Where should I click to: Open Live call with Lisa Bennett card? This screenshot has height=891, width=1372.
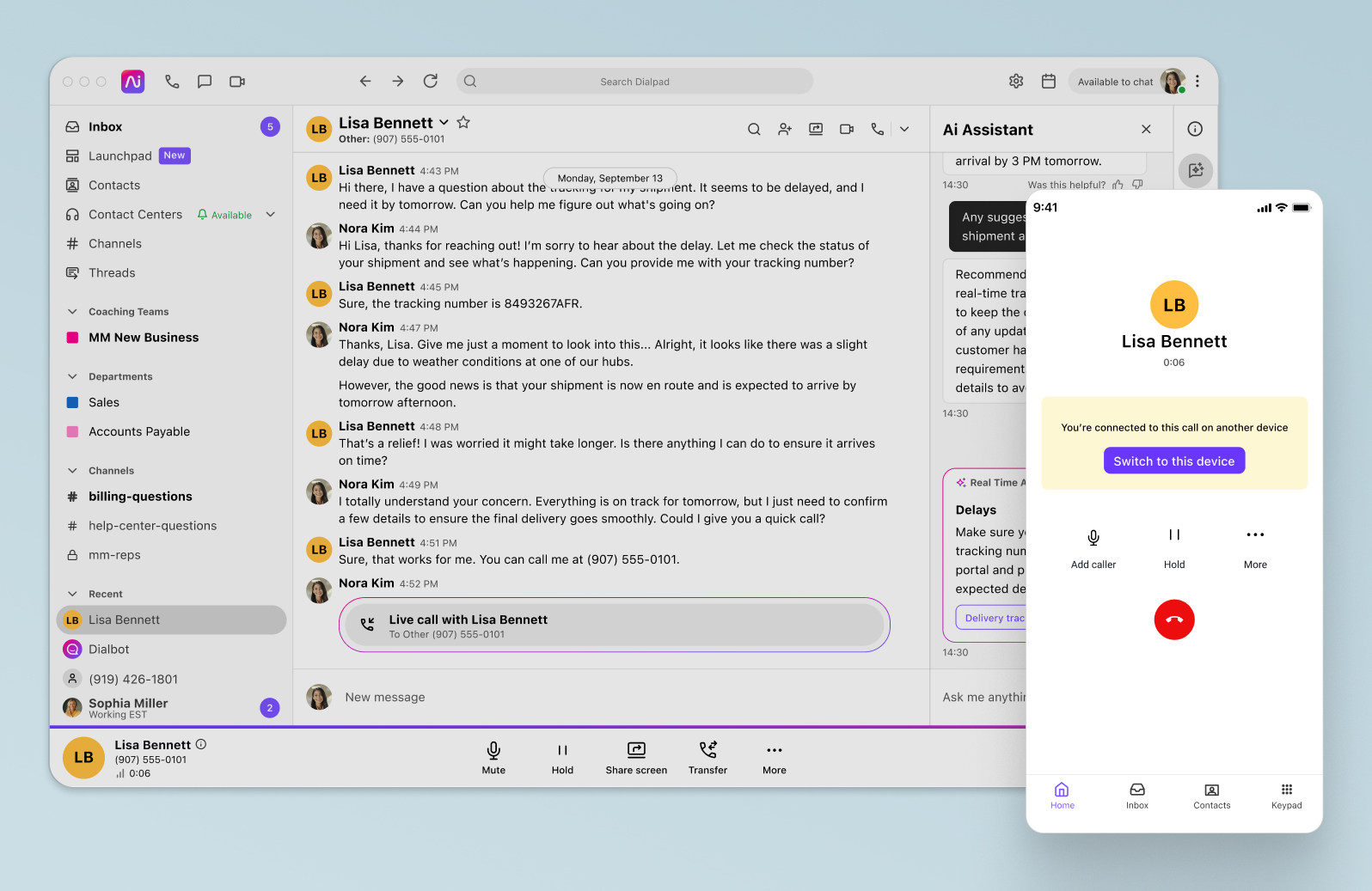614,625
